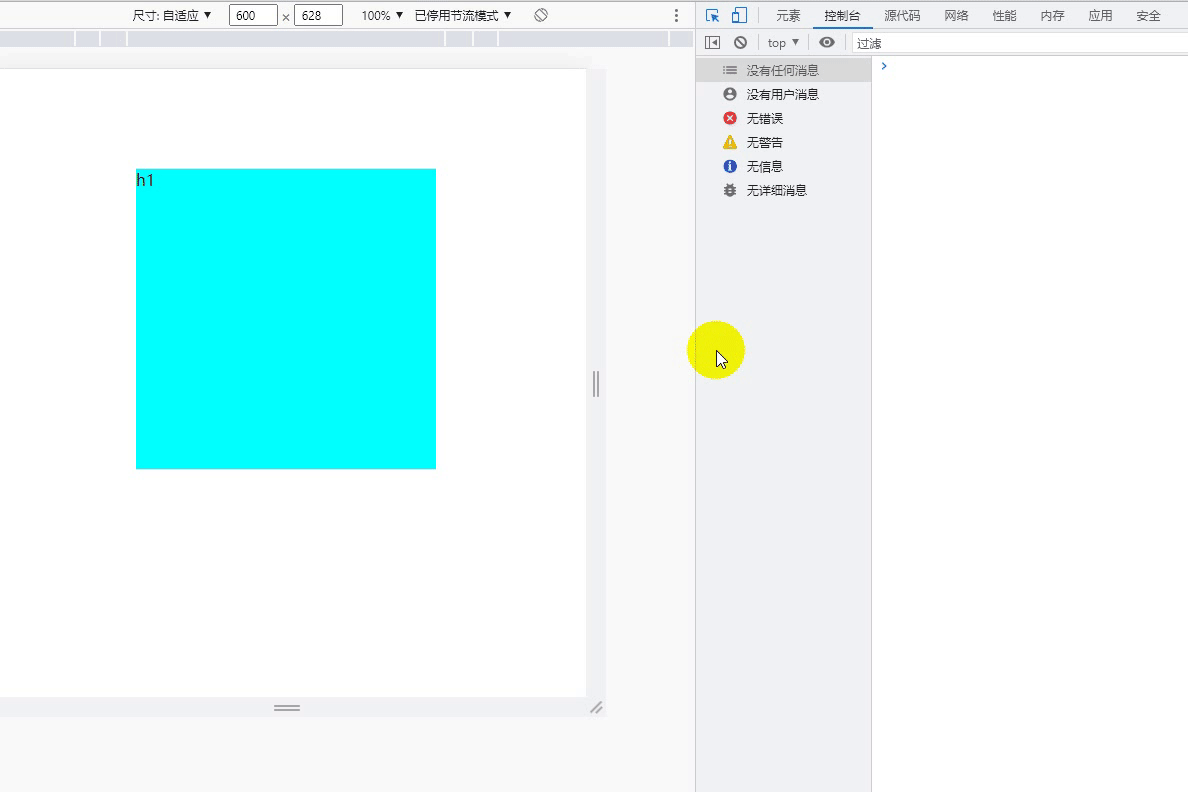
Task: Click the hide console sidebar icon
Action: coord(712,42)
